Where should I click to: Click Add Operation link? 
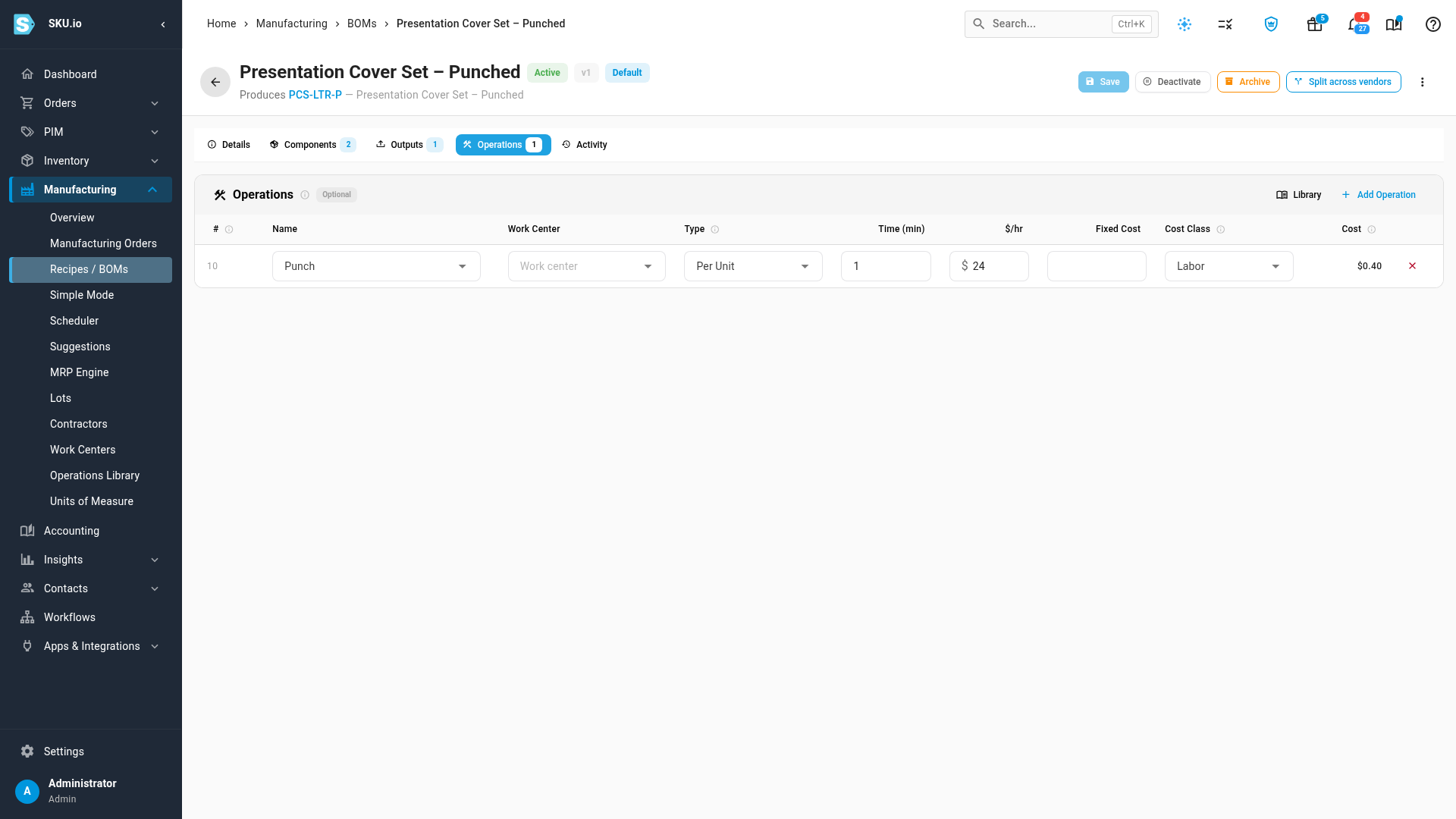click(1379, 195)
